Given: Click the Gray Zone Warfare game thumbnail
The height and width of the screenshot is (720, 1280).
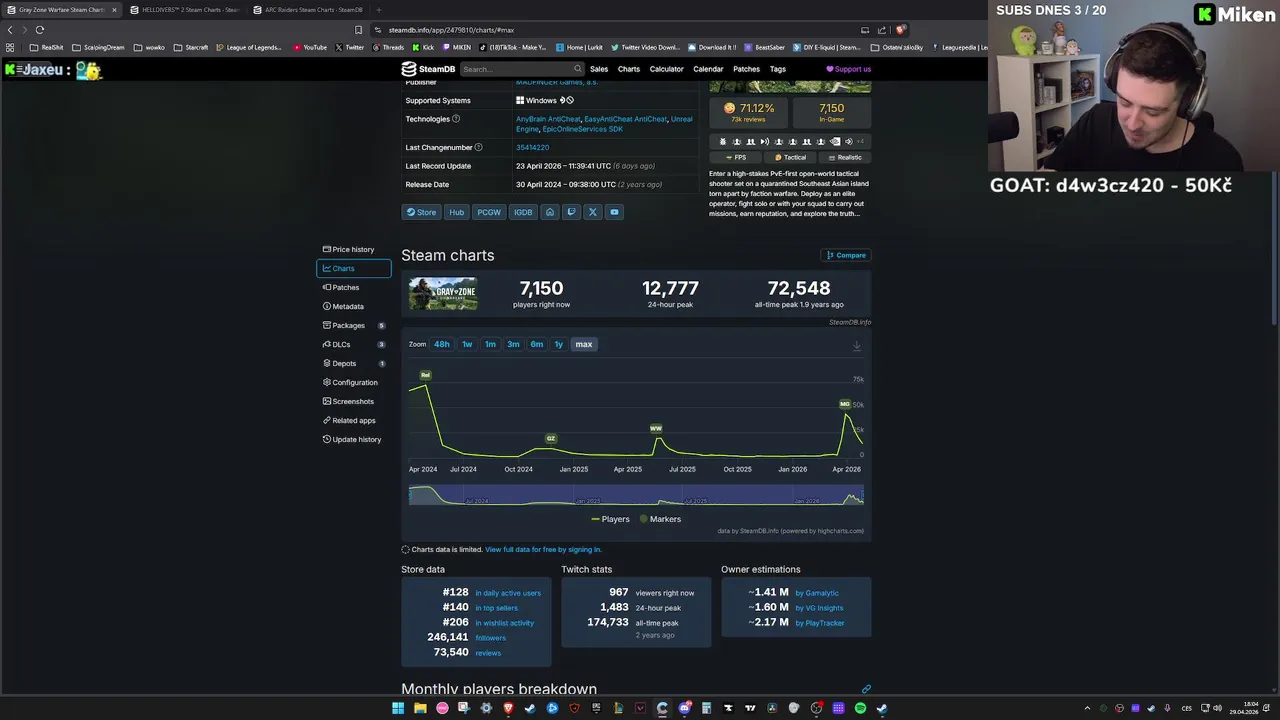Looking at the screenshot, I should [x=443, y=294].
